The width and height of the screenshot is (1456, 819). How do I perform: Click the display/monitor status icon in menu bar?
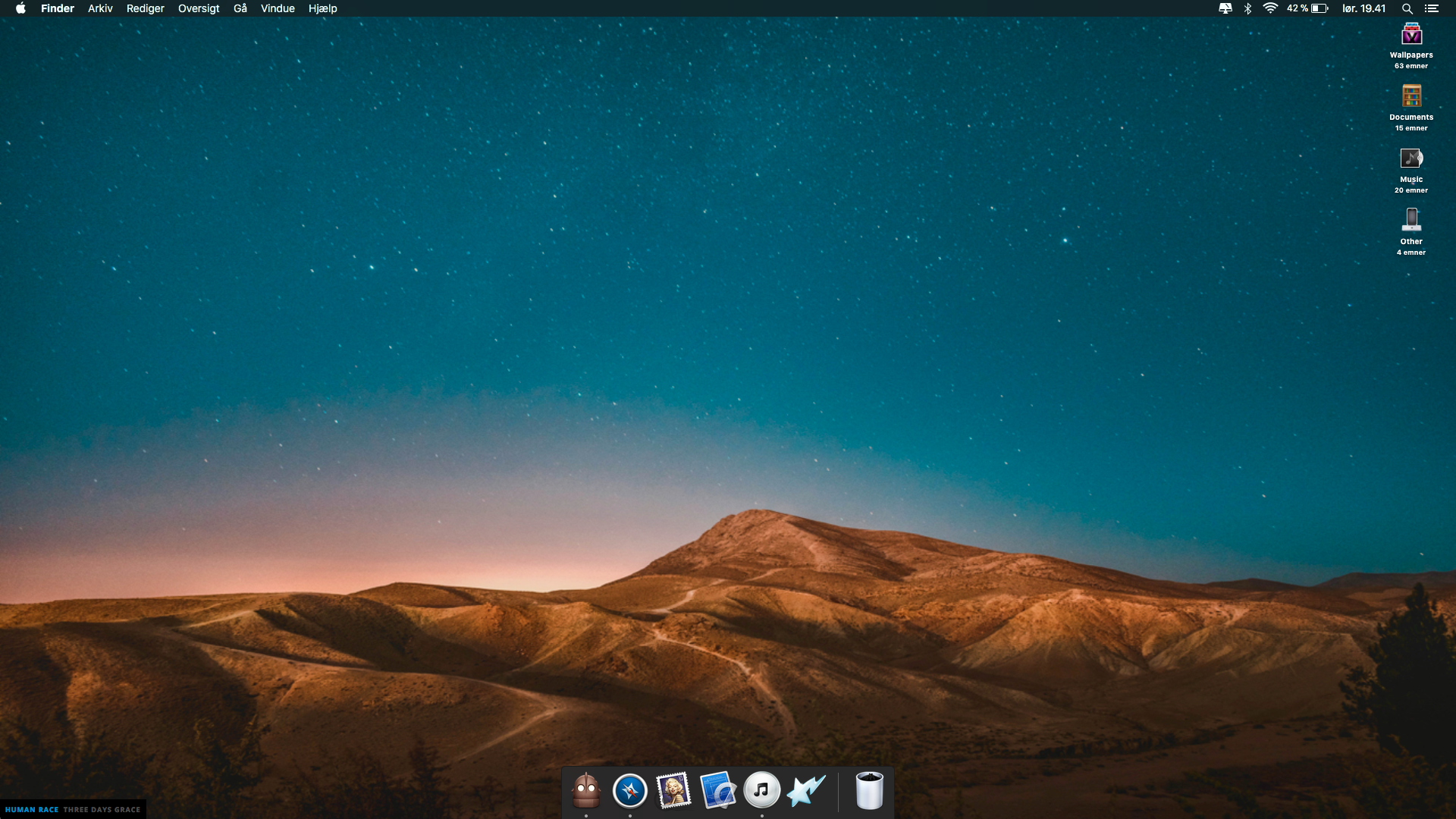point(1225,8)
